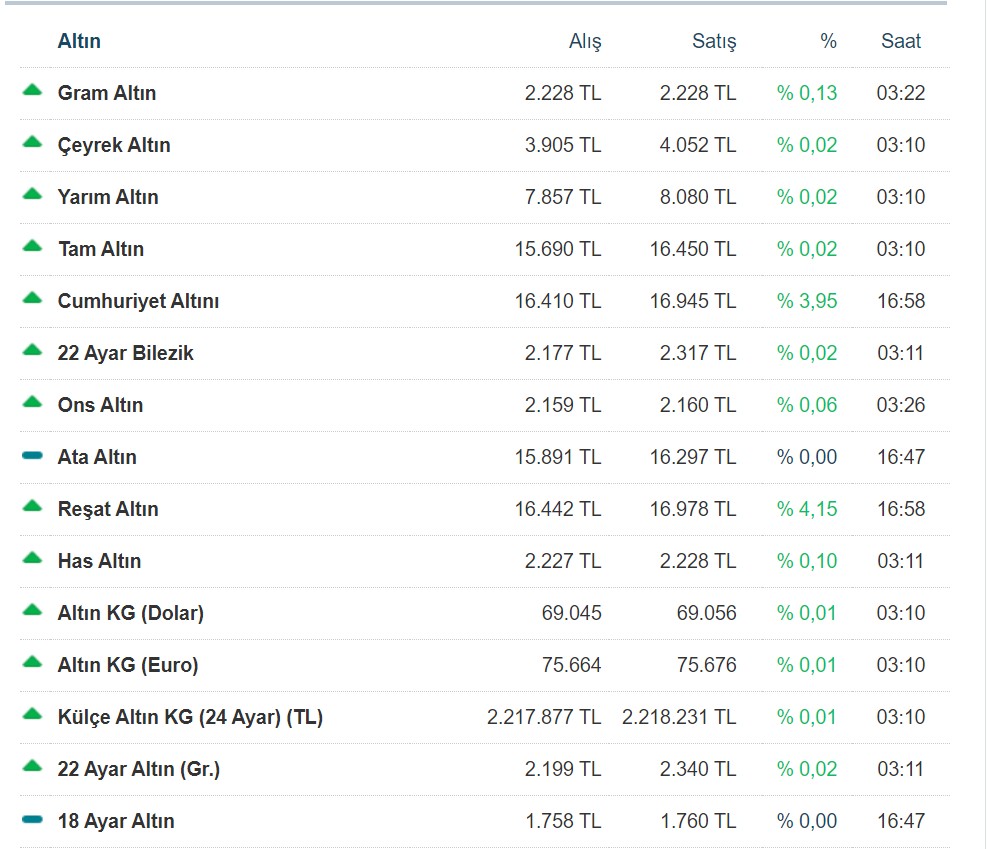Viewport: 987px width, 849px height.
Task: Click the Alış column header
Action: [x=585, y=41]
